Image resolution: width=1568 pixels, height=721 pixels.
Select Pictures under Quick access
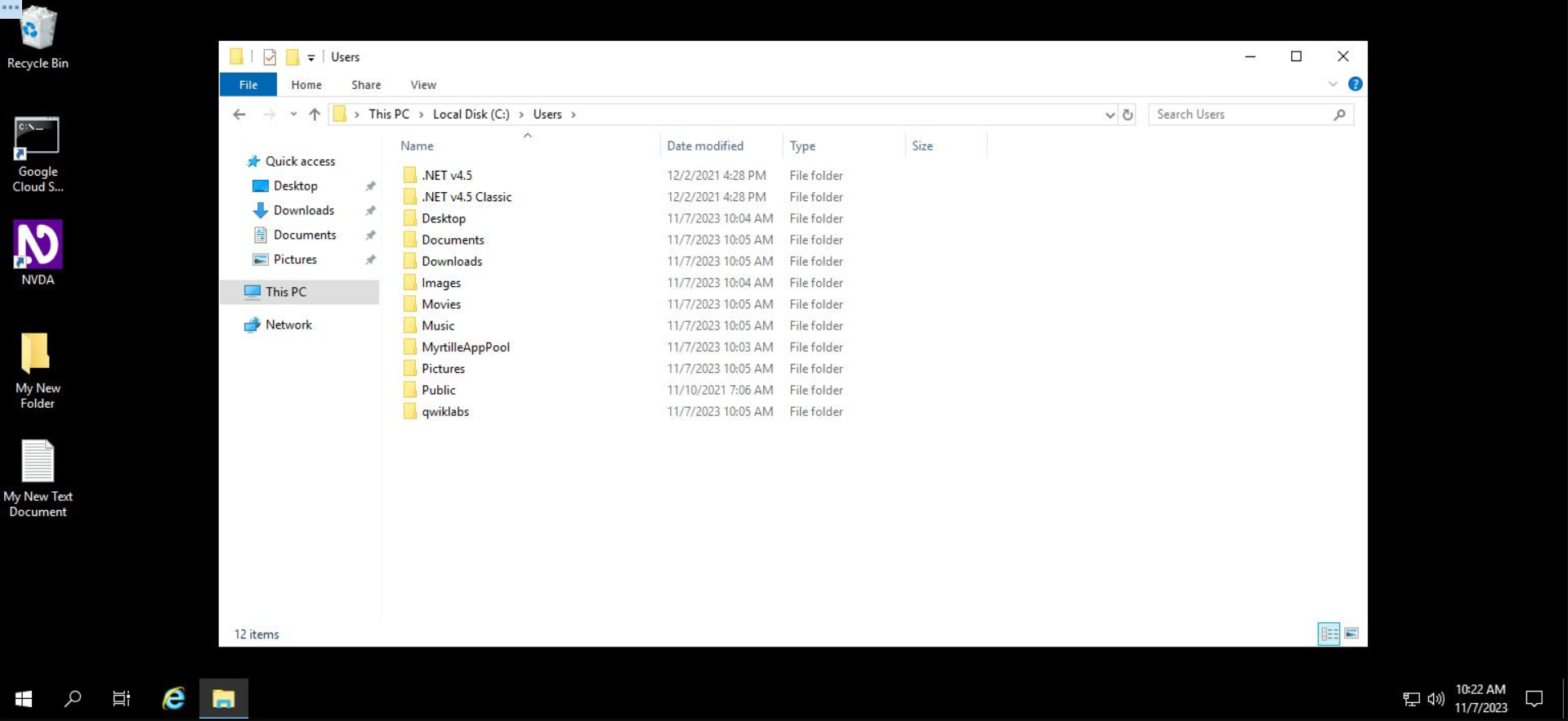295,260
